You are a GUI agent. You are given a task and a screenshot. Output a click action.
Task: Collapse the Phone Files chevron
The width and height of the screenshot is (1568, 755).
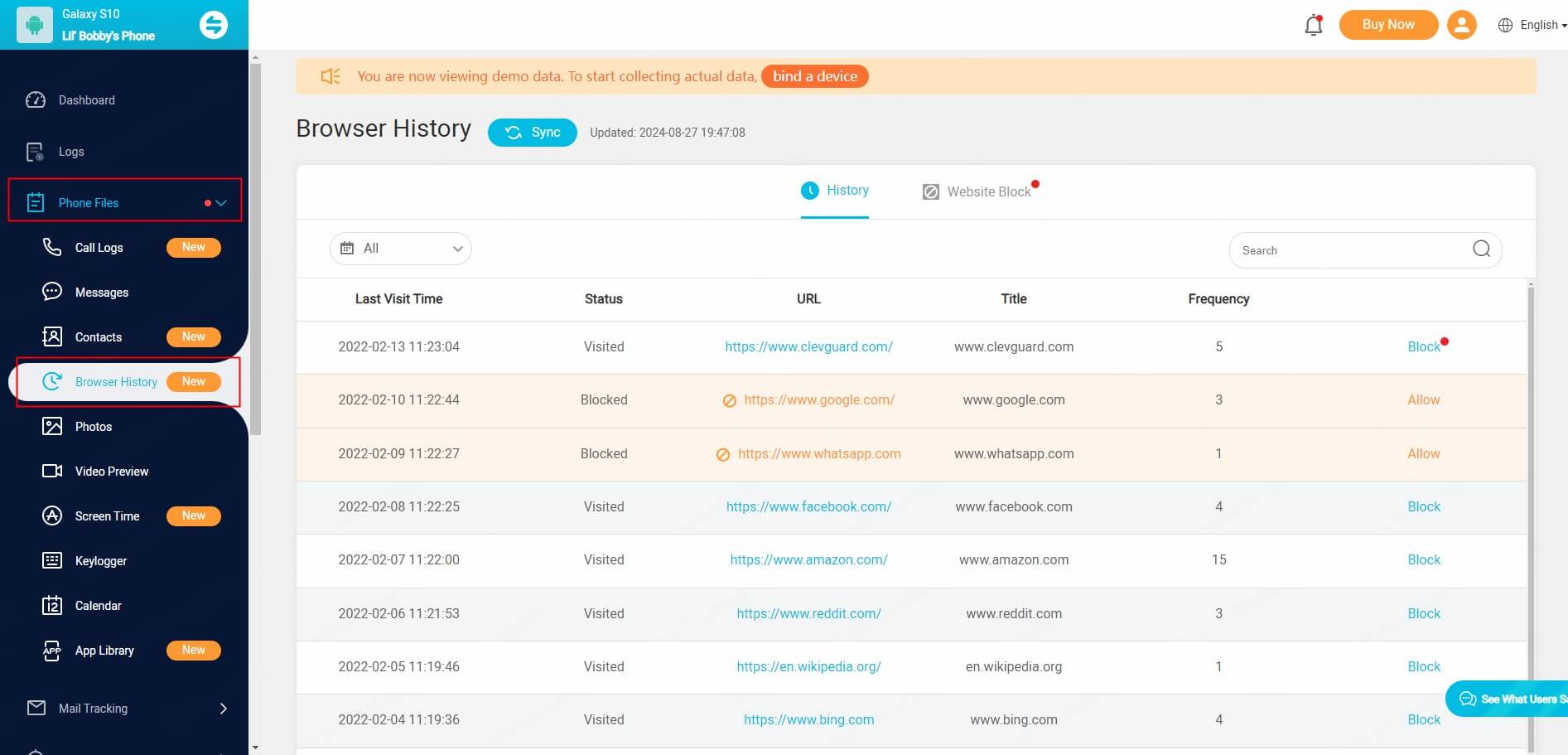click(221, 202)
